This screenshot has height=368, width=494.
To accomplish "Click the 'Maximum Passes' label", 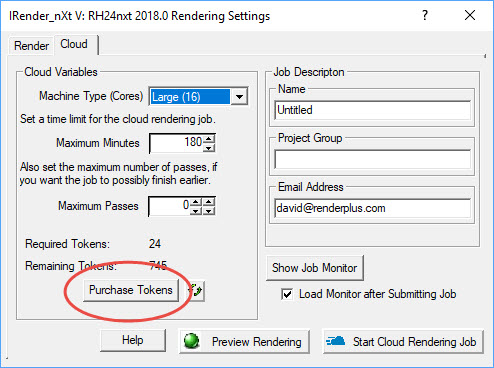I will (98, 206).
